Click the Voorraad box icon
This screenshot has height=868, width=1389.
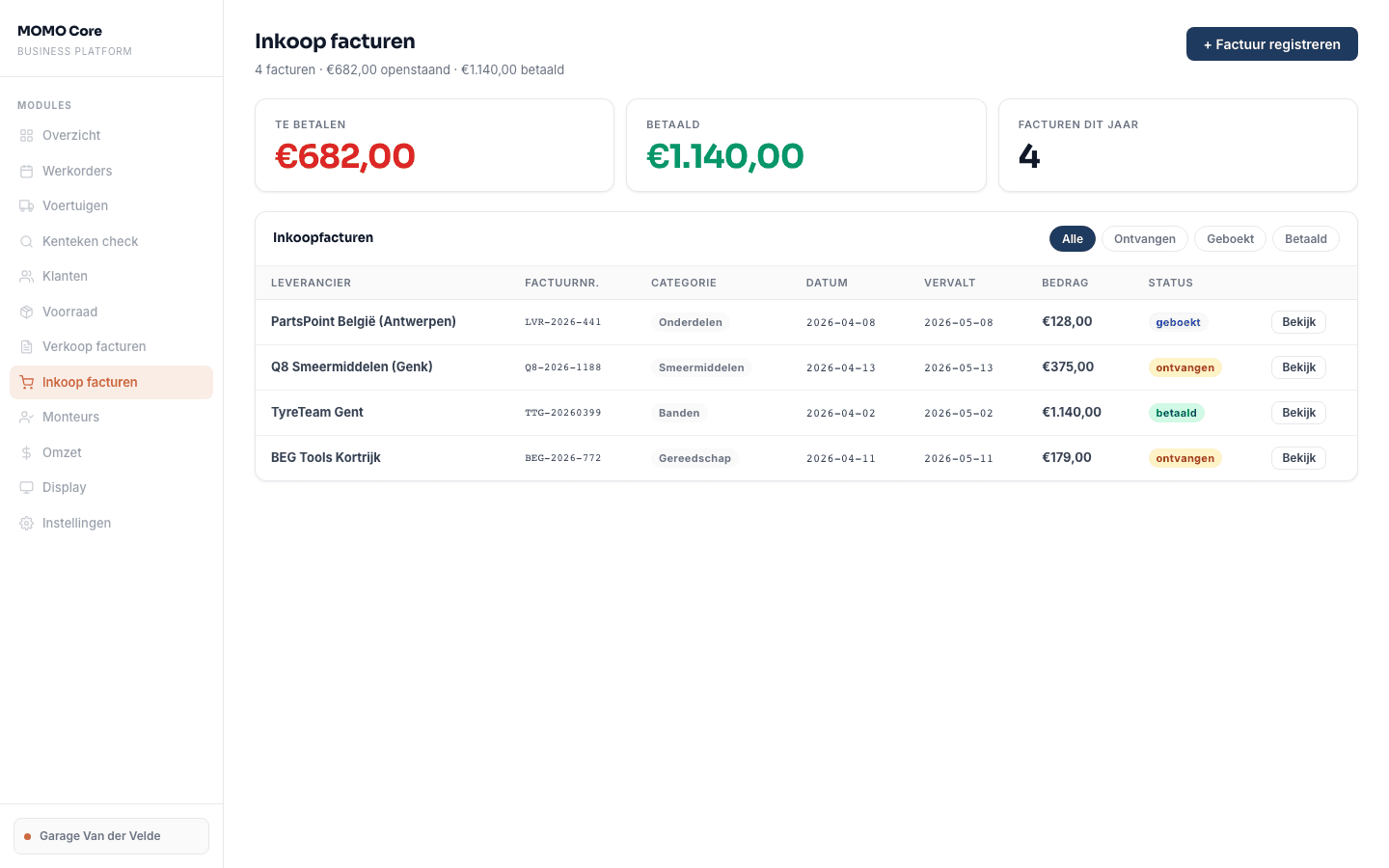click(x=27, y=312)
